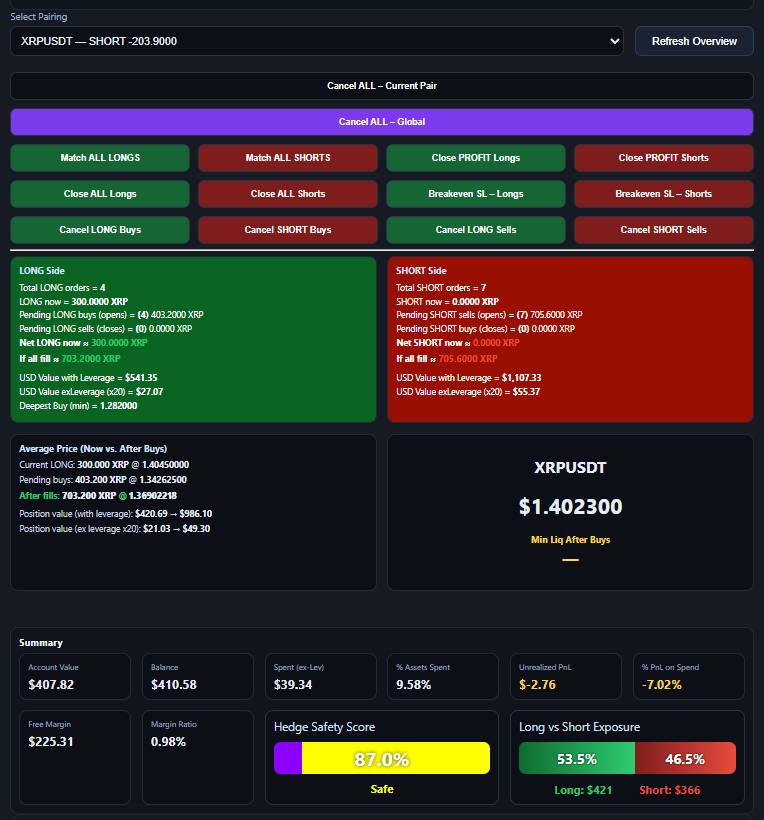The width and height of the screenshot is (764, 820).
Task: Click the Margin Ratio 0.98% card
Action: point(198,757)
